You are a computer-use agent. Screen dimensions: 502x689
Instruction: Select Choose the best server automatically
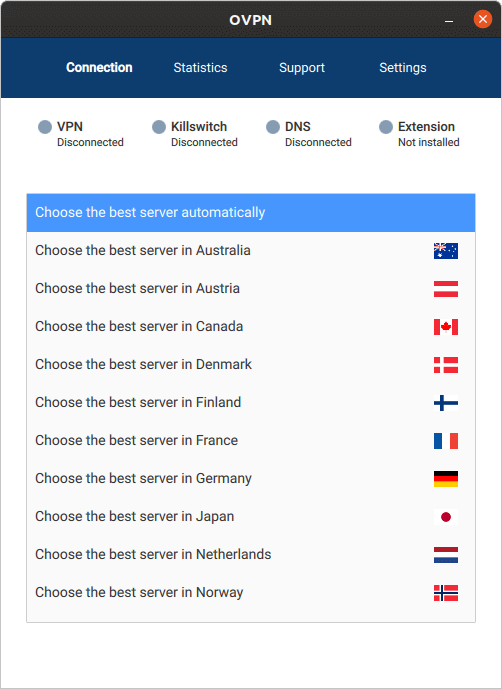coord(251,213)
